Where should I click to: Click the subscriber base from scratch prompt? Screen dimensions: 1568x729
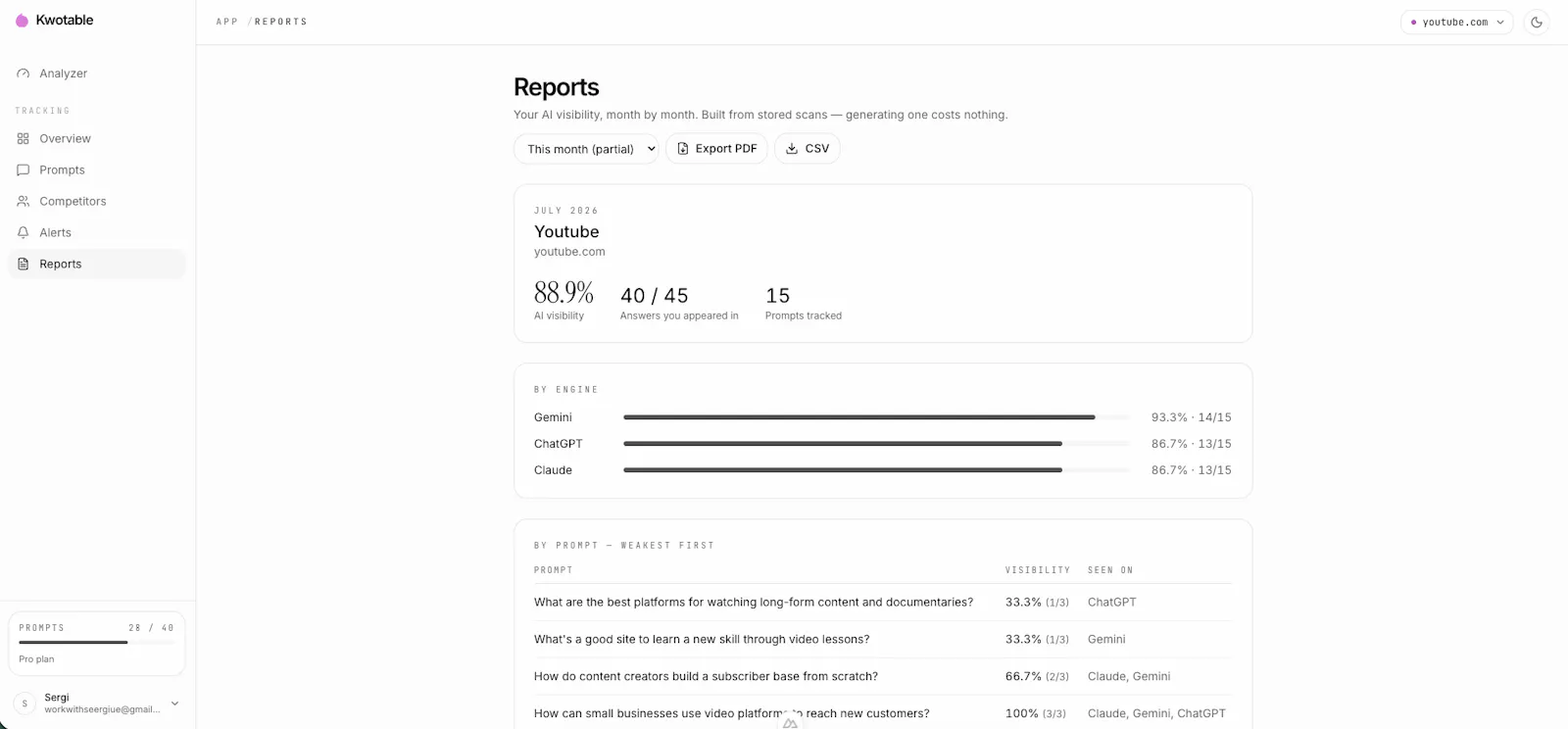[x=706, y=677]
